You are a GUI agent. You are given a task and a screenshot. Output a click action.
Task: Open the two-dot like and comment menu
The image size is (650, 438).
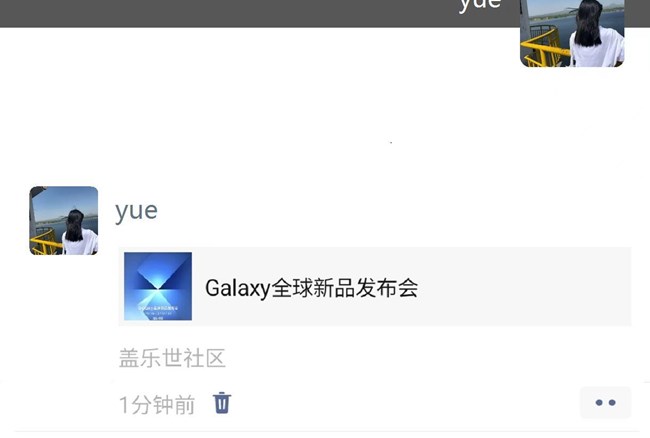(605, 402)
